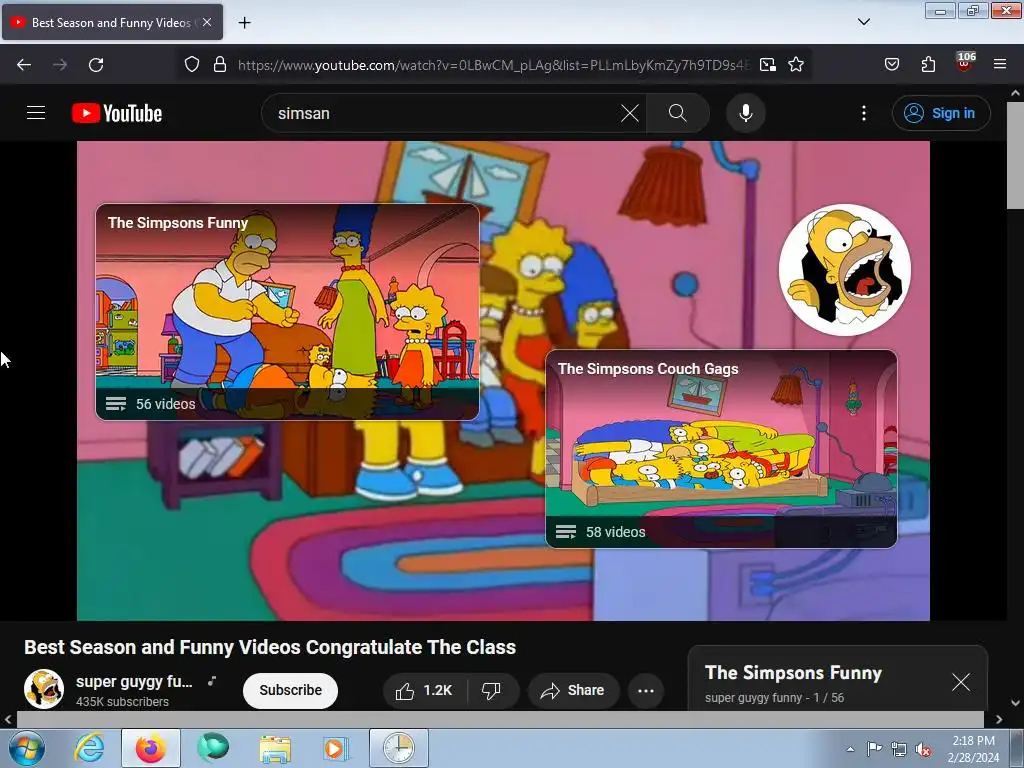
Task: Open the super guygy fu... channel link
Action: coord(134,682)
